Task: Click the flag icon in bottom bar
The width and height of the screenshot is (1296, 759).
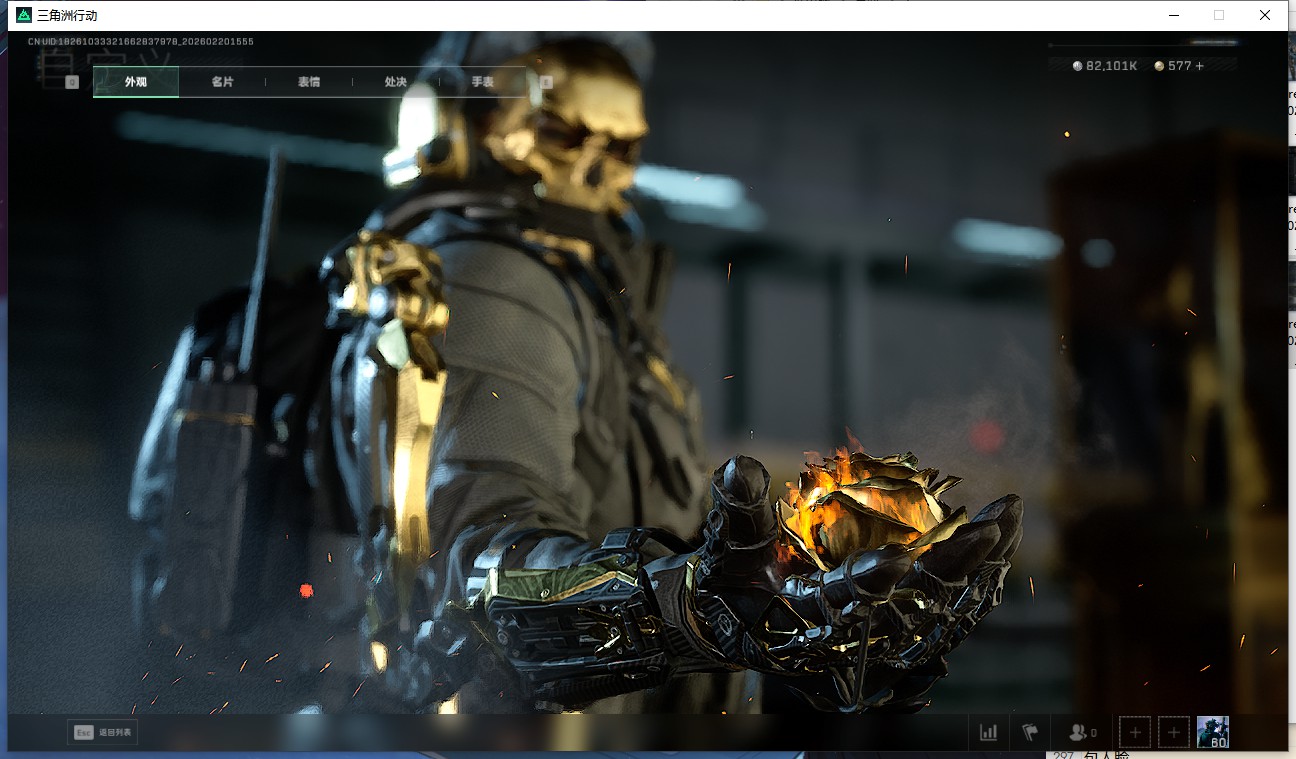Action: (x=1030, y=732)
